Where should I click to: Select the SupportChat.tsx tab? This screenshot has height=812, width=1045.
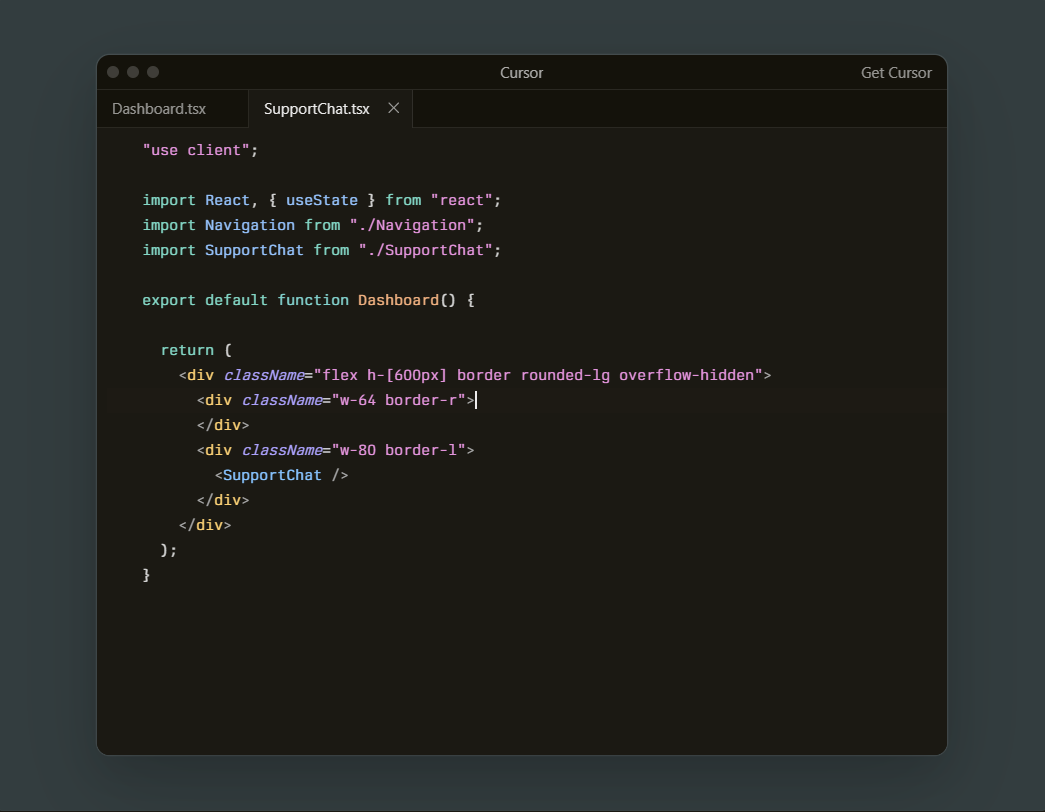point(316,108)
